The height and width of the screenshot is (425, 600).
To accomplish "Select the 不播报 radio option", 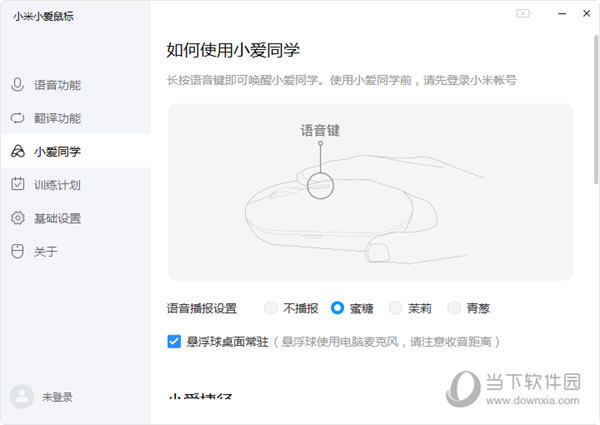I will tap(271, 308).
